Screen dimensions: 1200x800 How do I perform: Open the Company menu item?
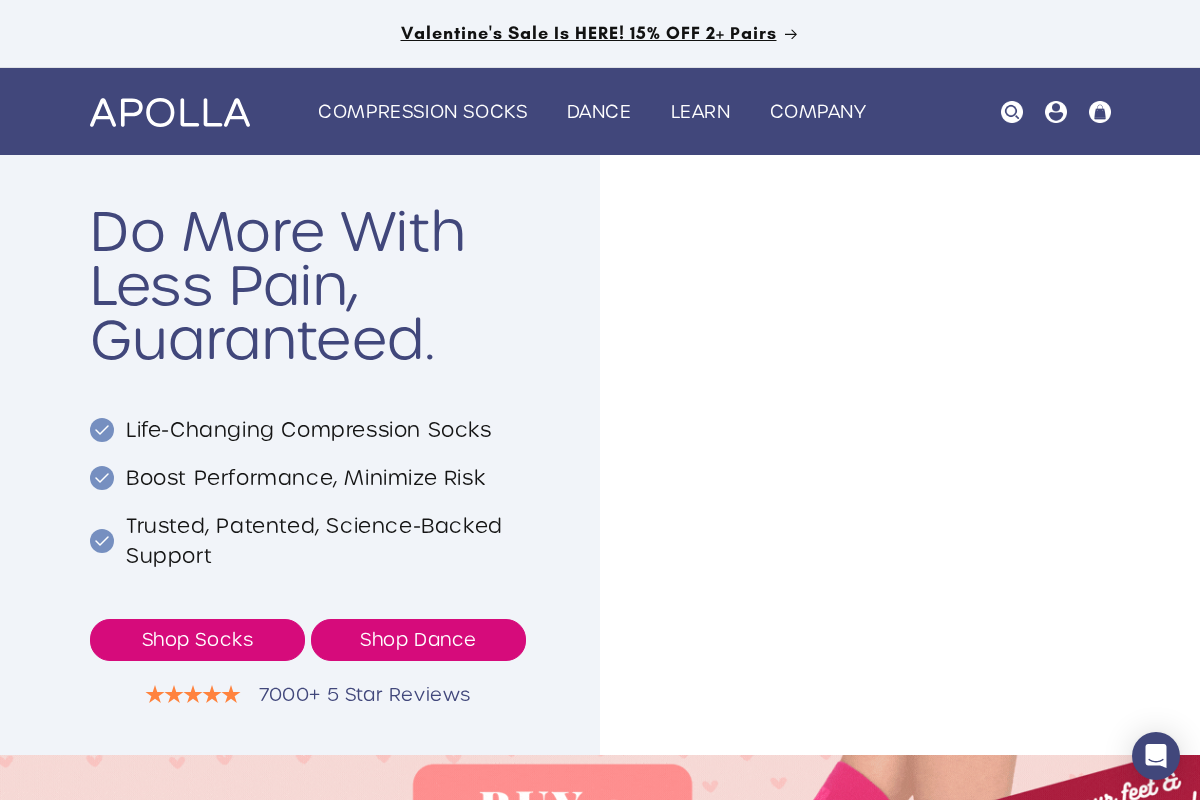pos(818,112)
